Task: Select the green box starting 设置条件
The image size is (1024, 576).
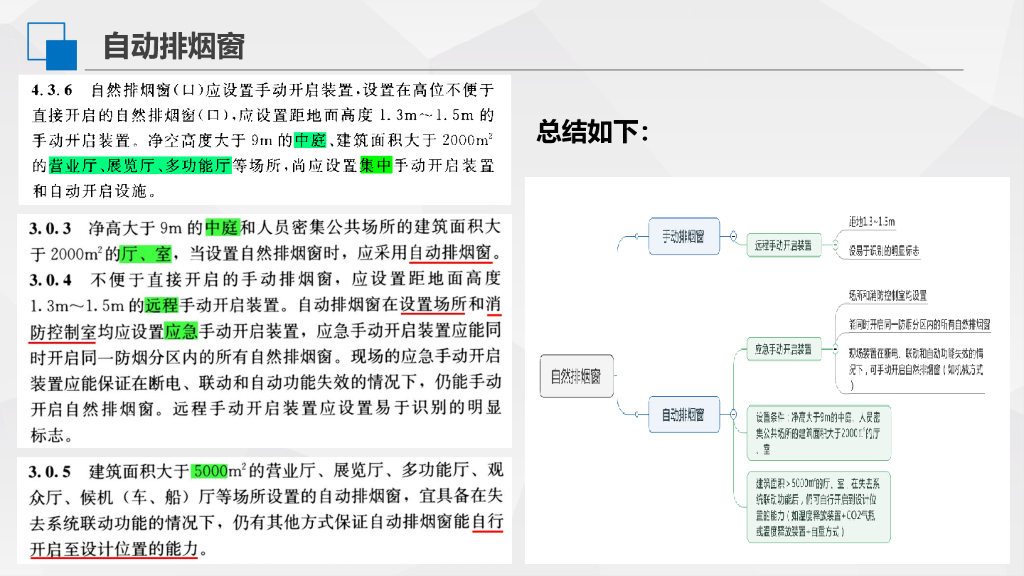Action: point(819,433)
